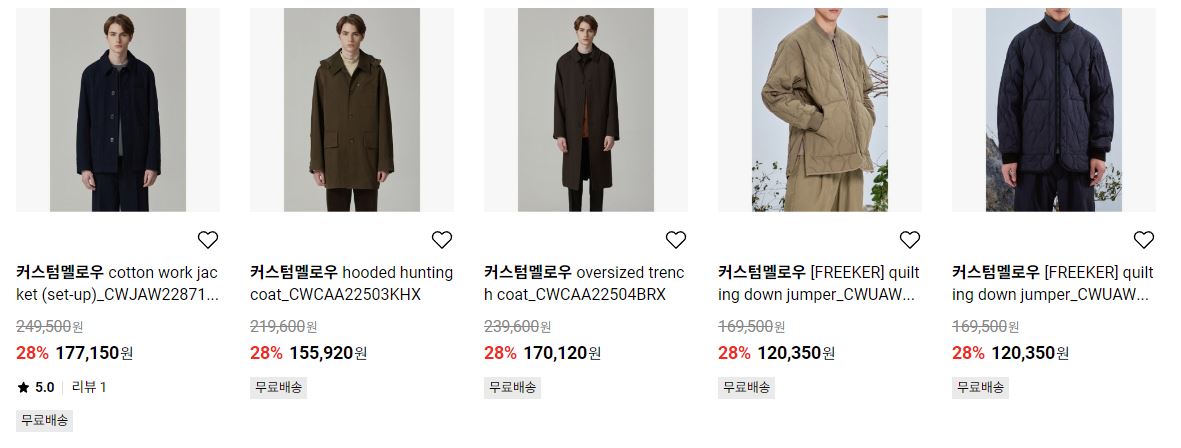Like the khaki FREEKER quilting down jumper
Viewport: 1181px width, 448px height.
click(910, 239)
